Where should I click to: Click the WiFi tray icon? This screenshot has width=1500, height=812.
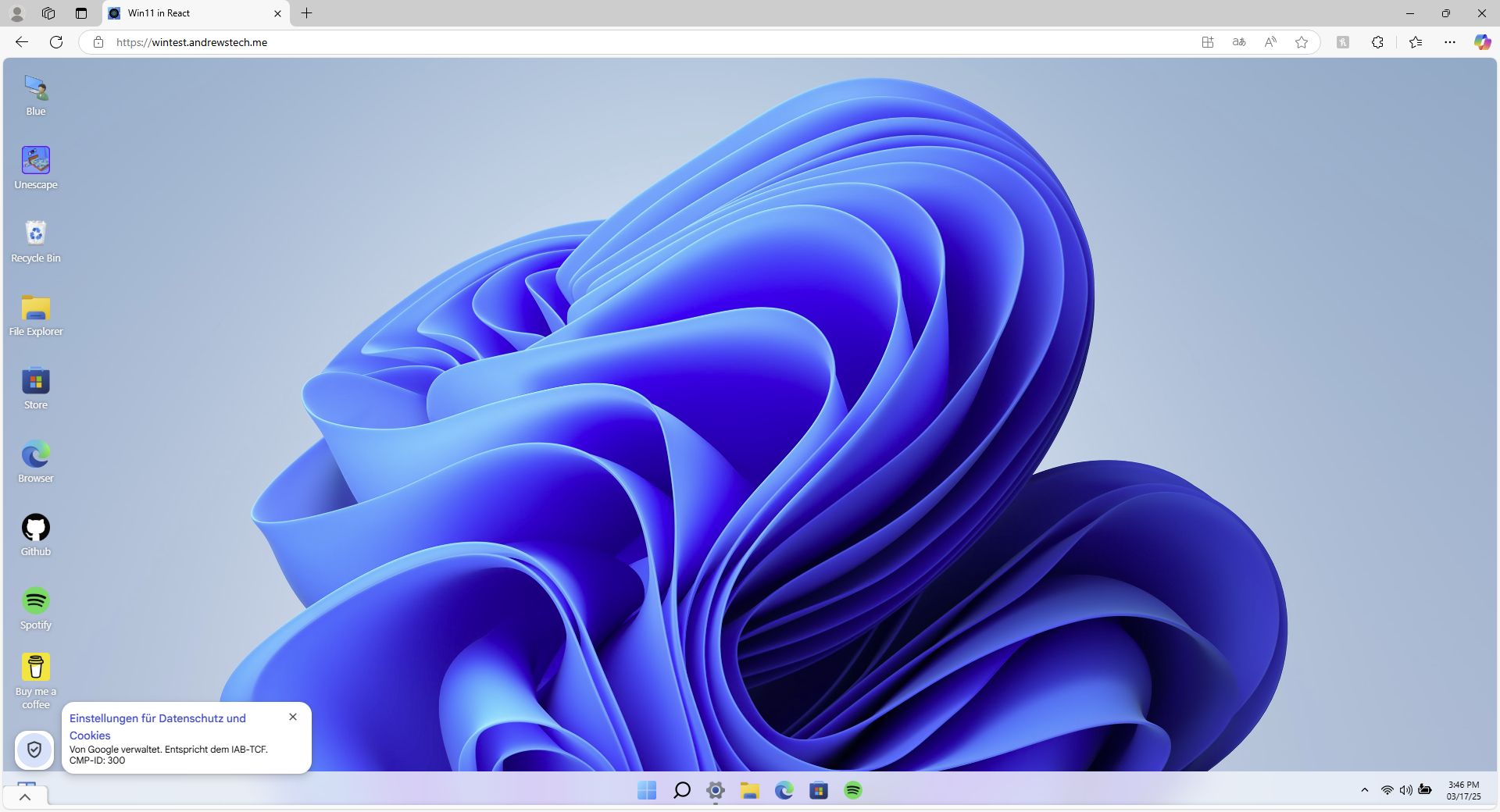tap(1387, 790)
